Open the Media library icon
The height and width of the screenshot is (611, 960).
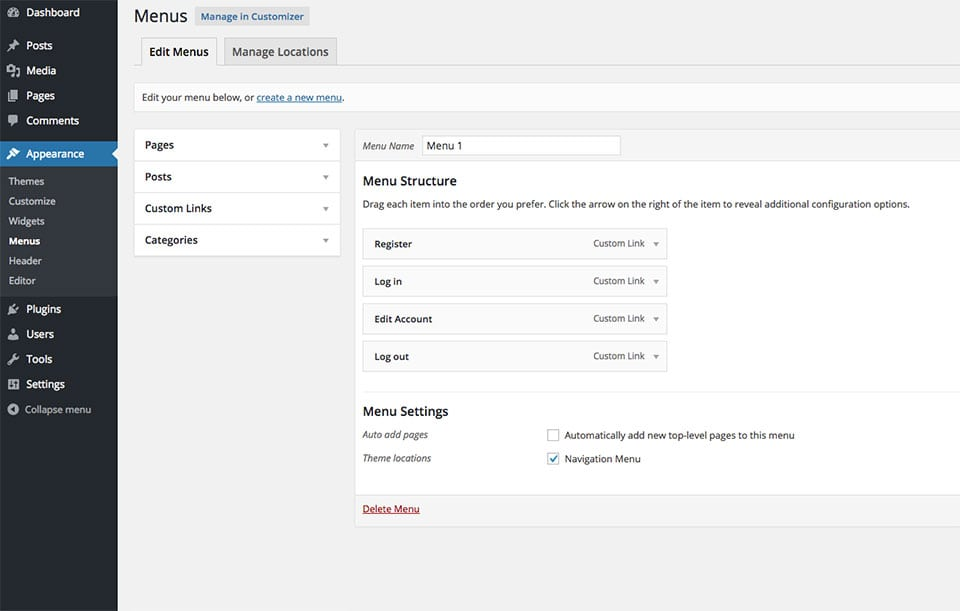pyautogui.click(x=13, y=70)
